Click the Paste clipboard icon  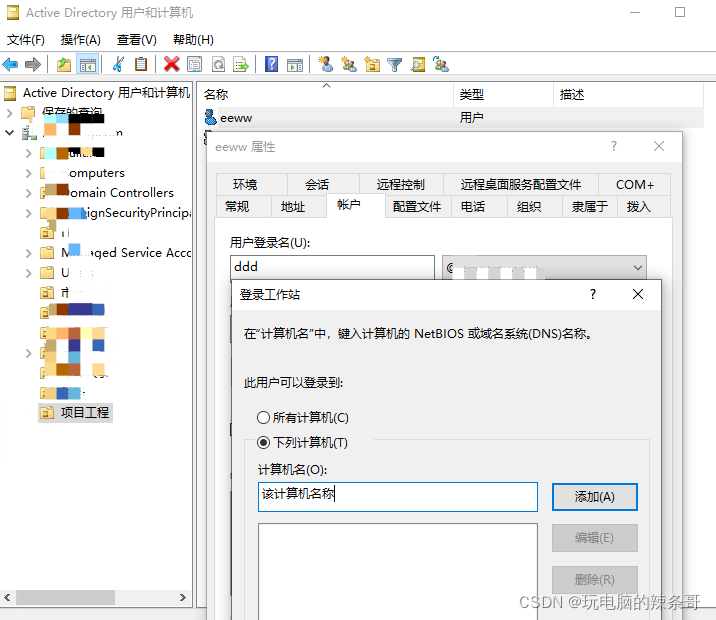141,64
